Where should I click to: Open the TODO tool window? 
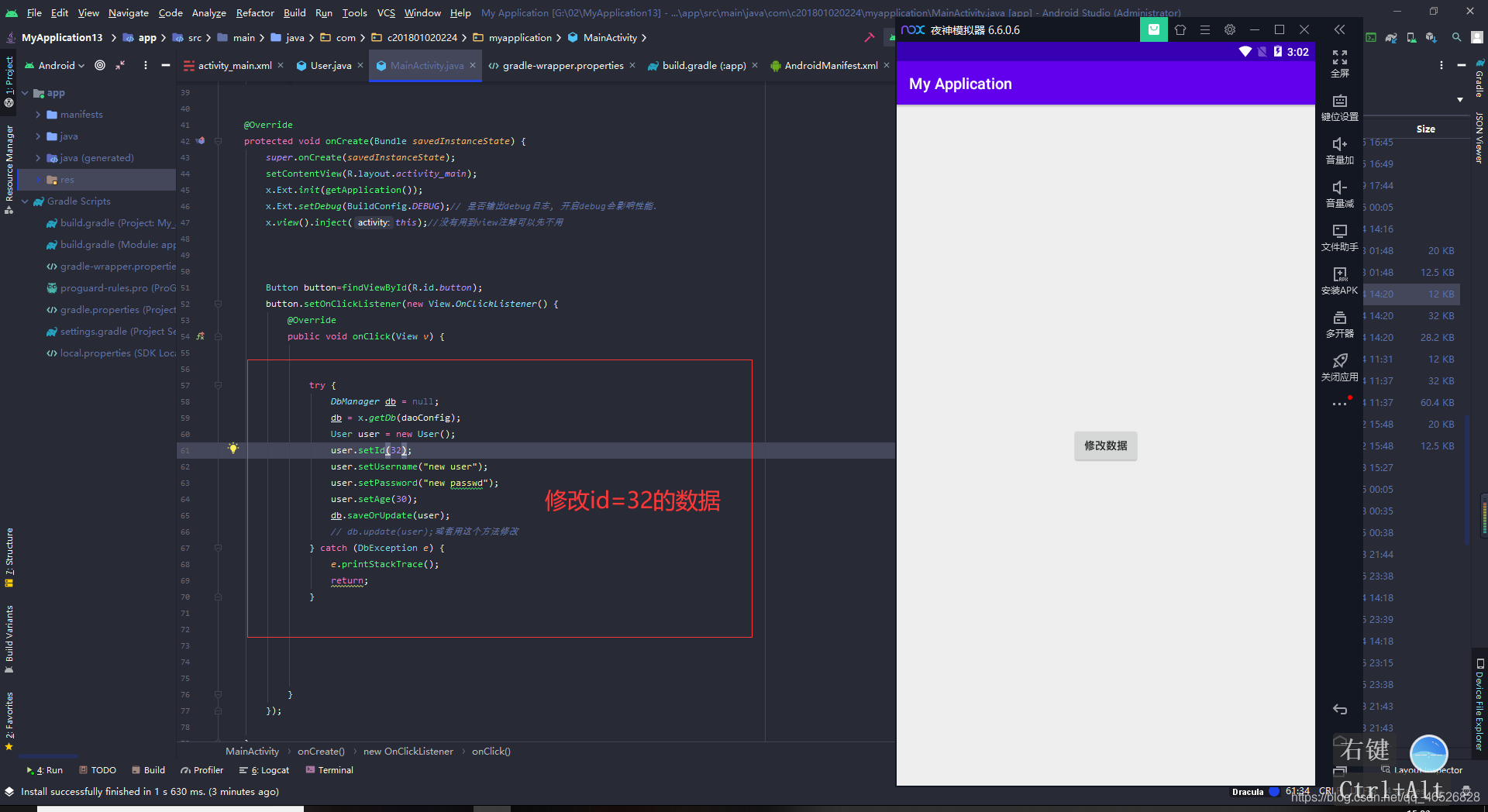tap(98, 770)
